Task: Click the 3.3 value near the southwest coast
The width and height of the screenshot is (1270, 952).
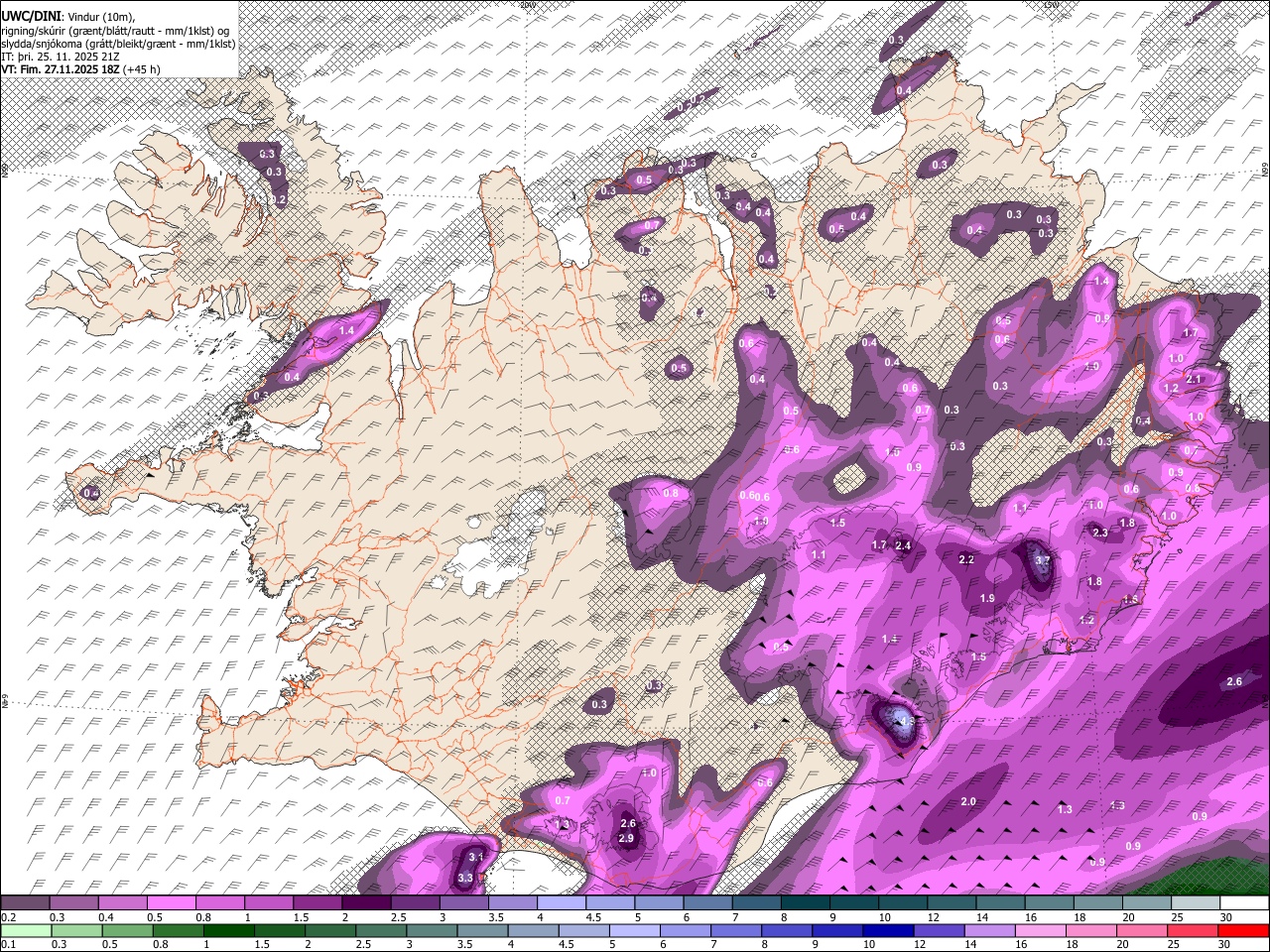Action: (x=465, y=878)
